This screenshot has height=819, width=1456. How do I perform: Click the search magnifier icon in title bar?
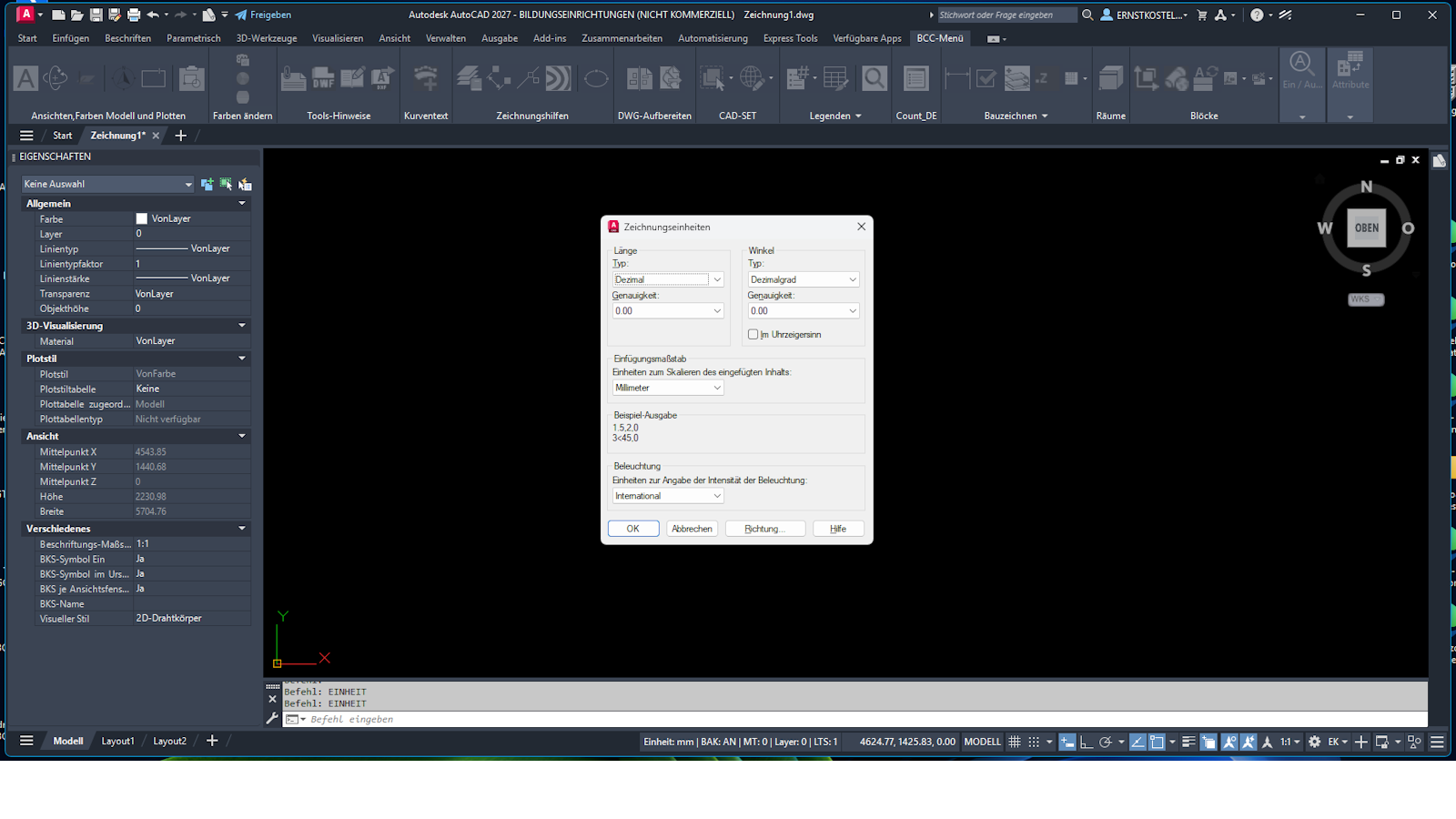1087,15
